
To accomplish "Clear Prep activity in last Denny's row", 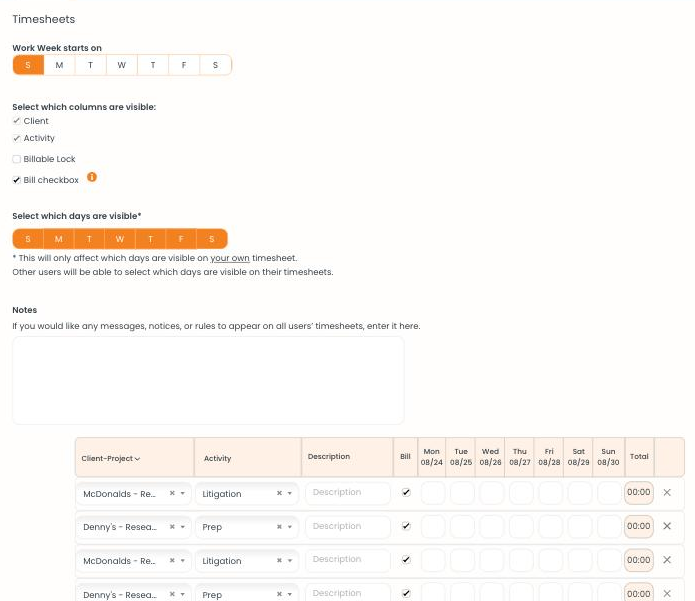I will [x=279, y=594].
